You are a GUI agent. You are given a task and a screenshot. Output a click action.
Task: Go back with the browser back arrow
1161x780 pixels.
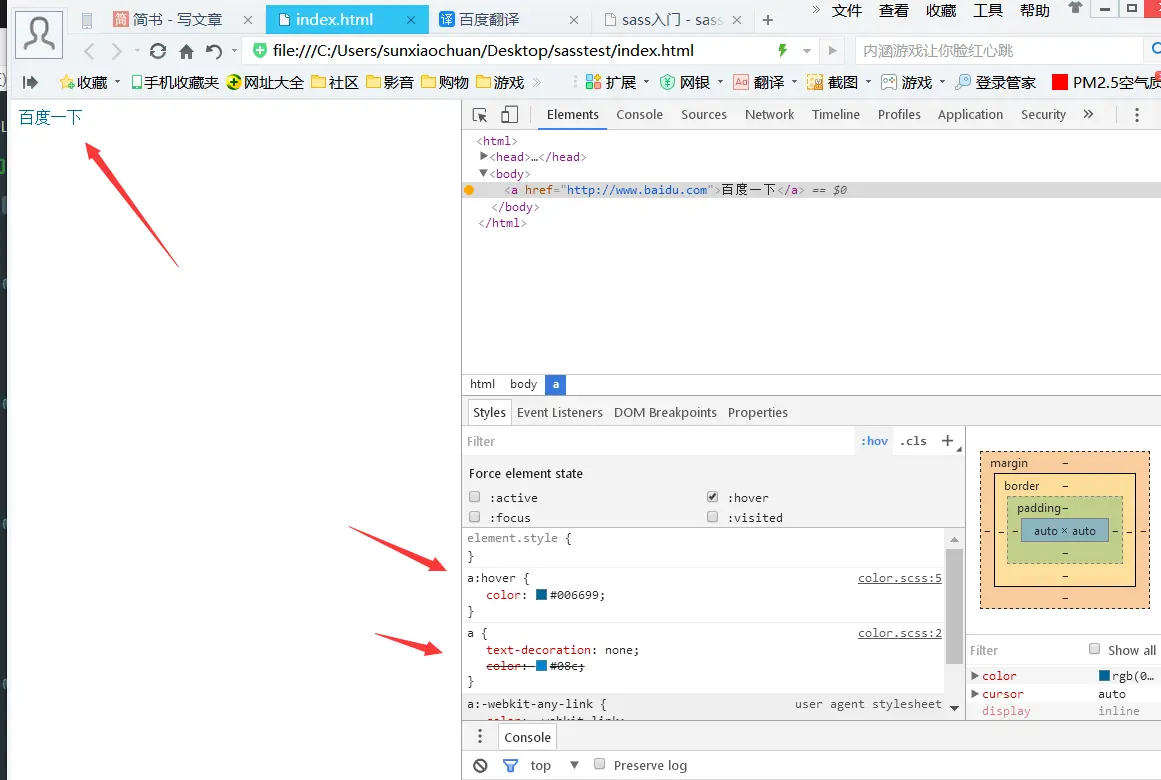click(90, 51)
